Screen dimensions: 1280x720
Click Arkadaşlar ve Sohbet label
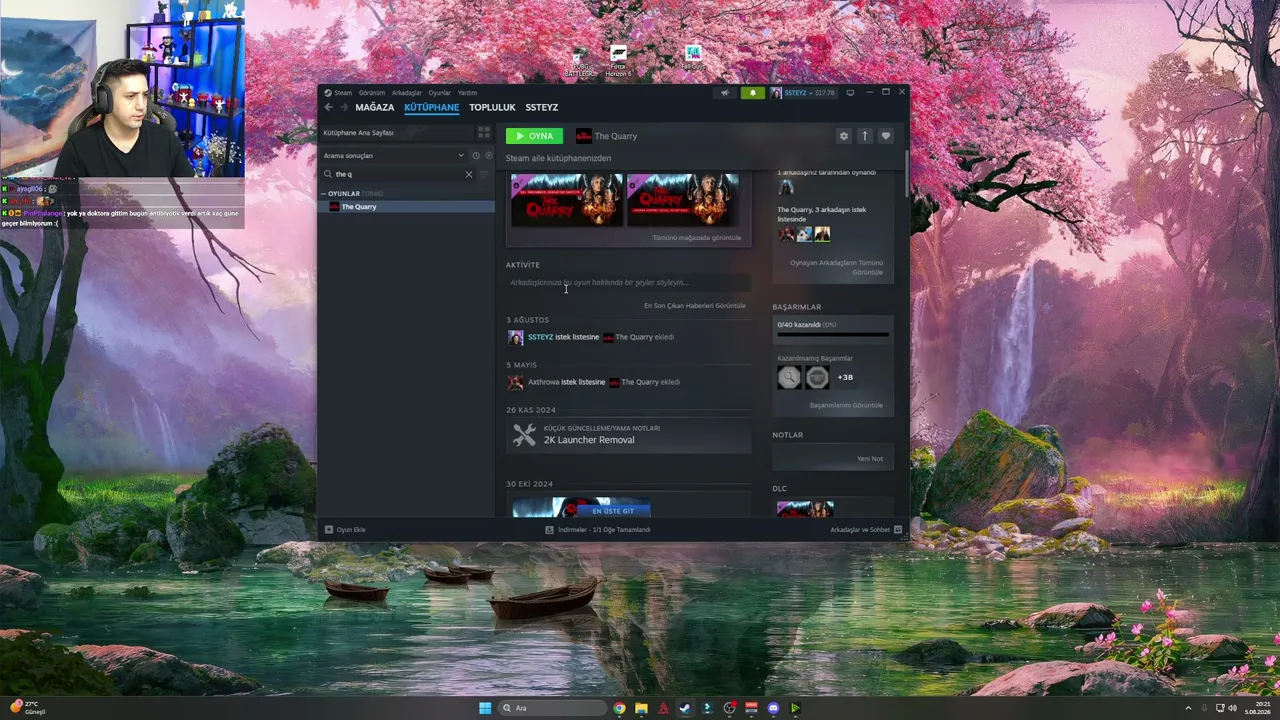[860, 530]
